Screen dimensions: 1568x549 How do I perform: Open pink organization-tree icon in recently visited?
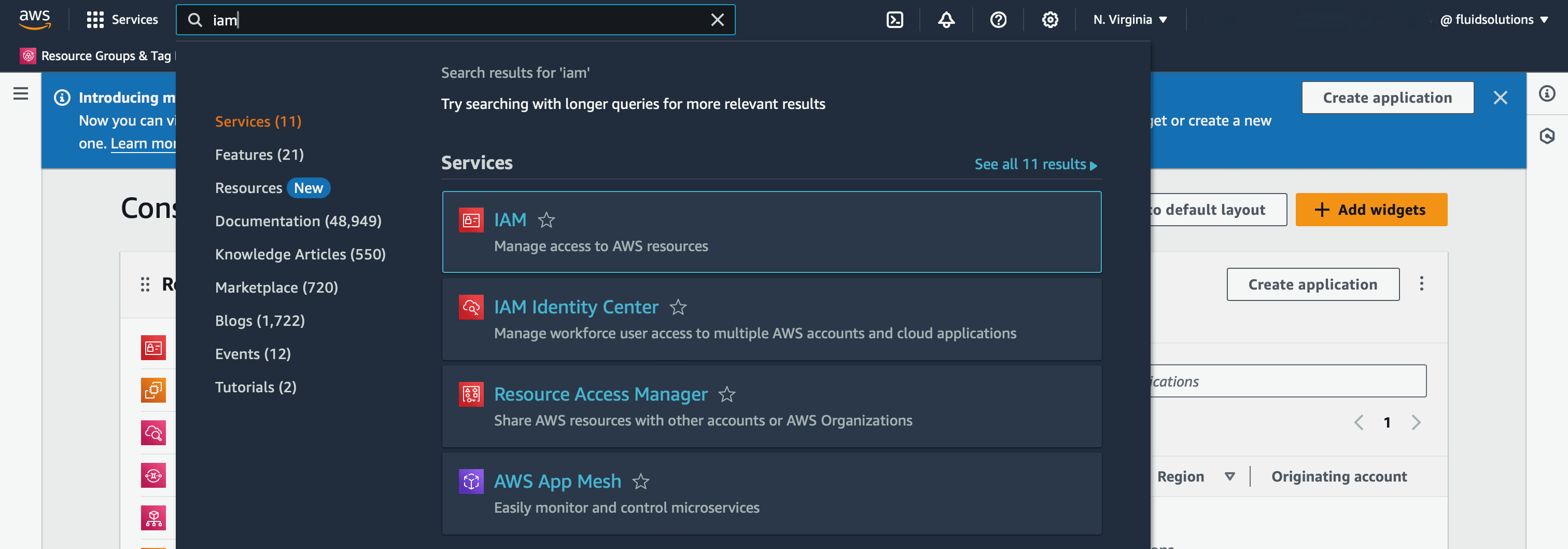pos(153,518)
